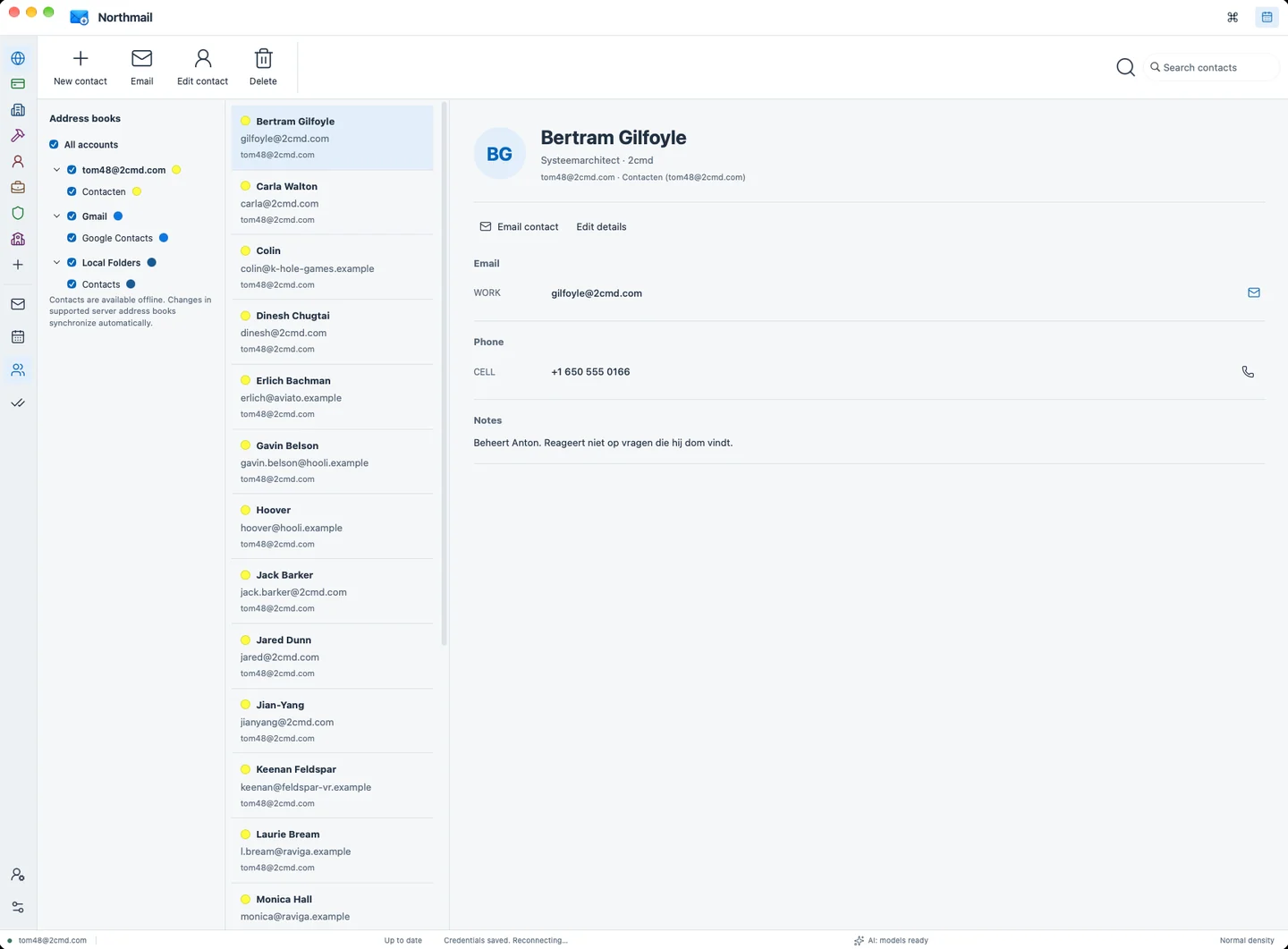Image resolution: width=1288 pixels, height=949 pixels.
Task: Click the Email toolbar button
Action: tap(141, 68)
